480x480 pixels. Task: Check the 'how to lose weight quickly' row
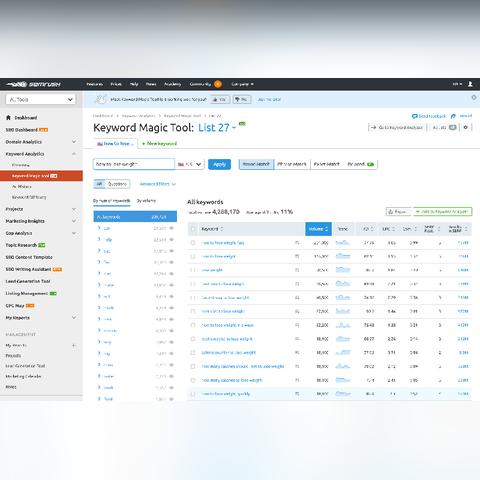(x=193, y=394)
